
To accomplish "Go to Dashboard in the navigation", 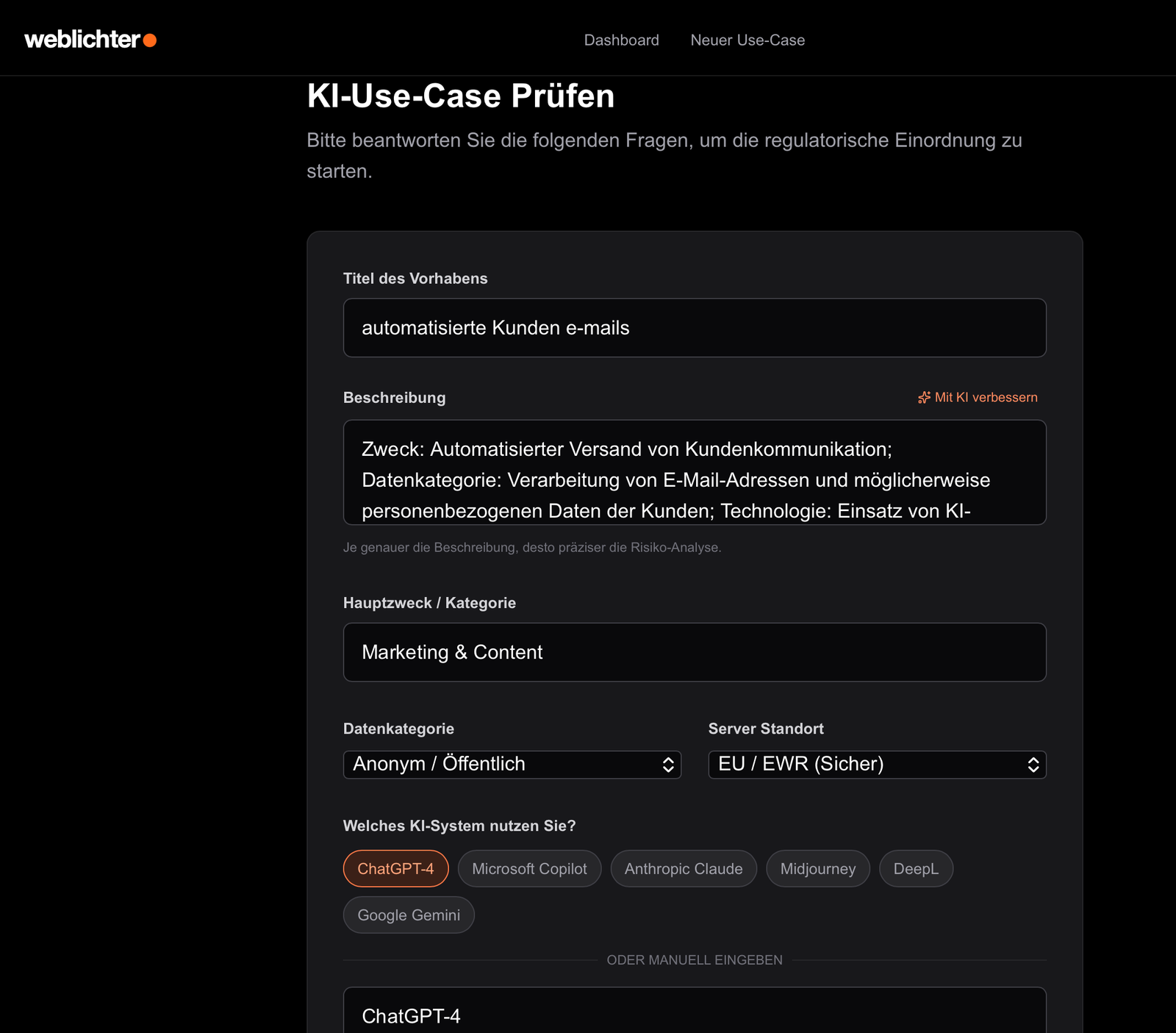I will tap(622, 40).
